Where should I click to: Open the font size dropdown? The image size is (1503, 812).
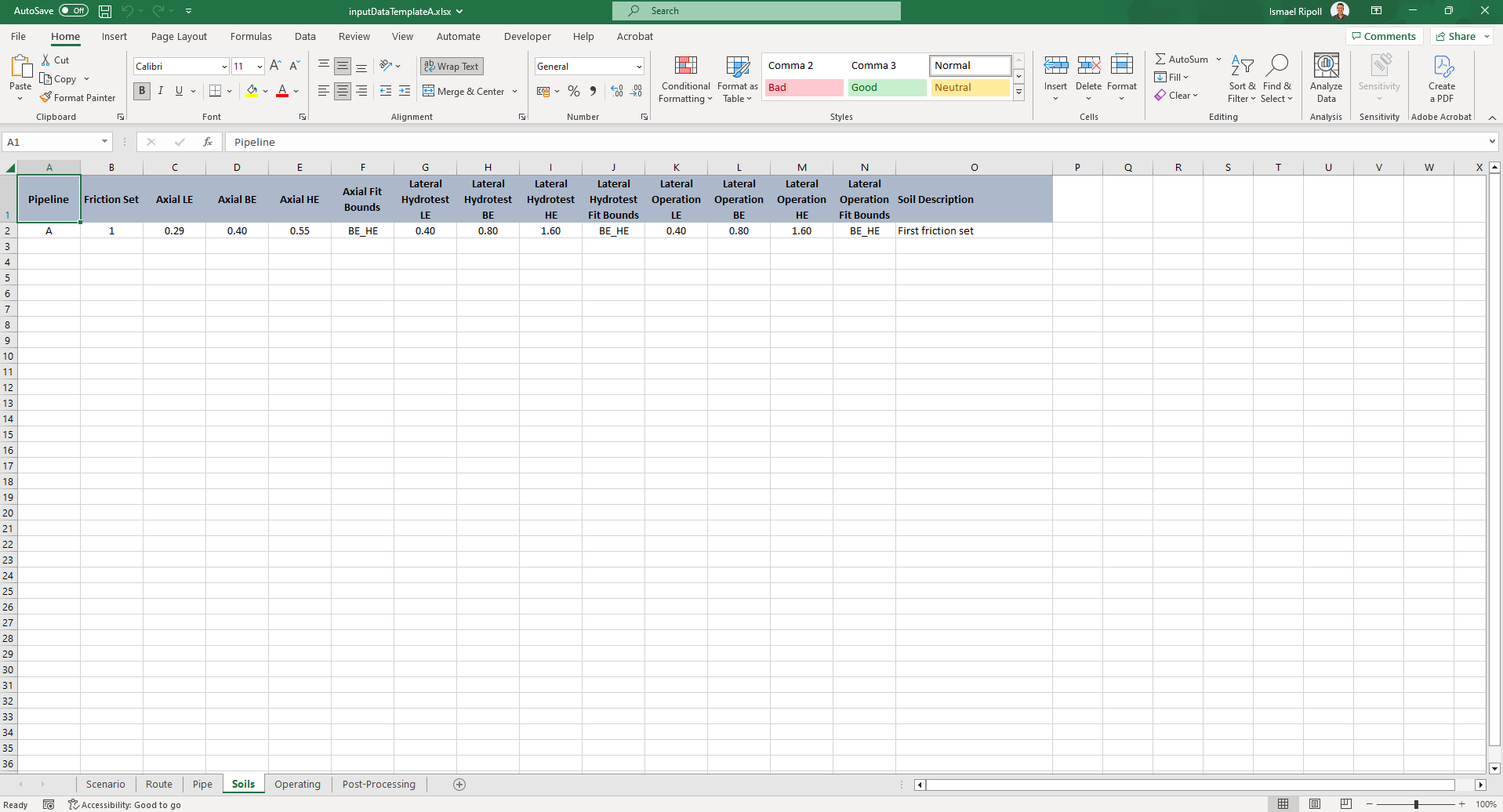pos(260,67)
